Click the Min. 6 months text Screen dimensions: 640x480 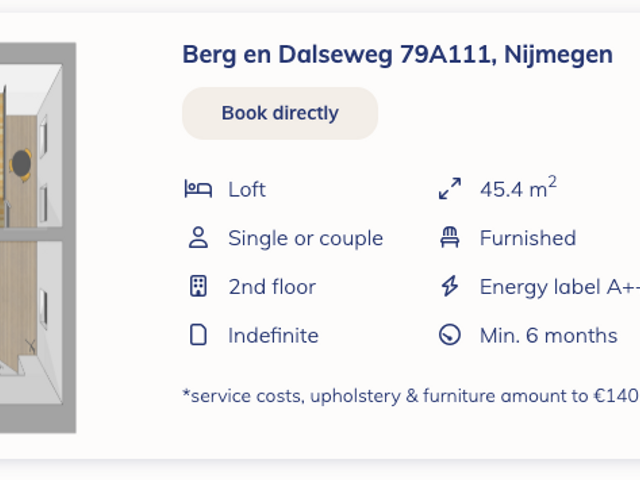pyautogui.click(x=548, y=335)
